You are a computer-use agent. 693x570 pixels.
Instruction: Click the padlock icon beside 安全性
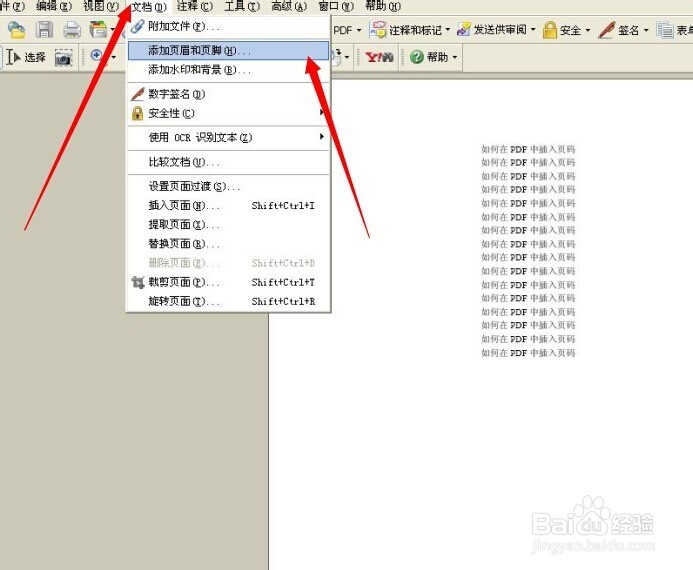[137, 113]
